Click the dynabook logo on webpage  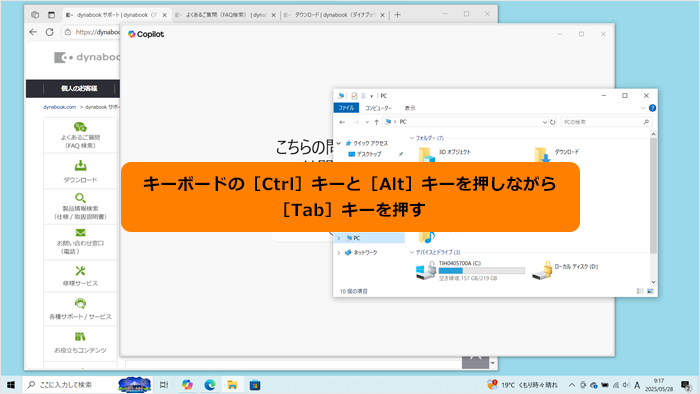tap(87, 57)
